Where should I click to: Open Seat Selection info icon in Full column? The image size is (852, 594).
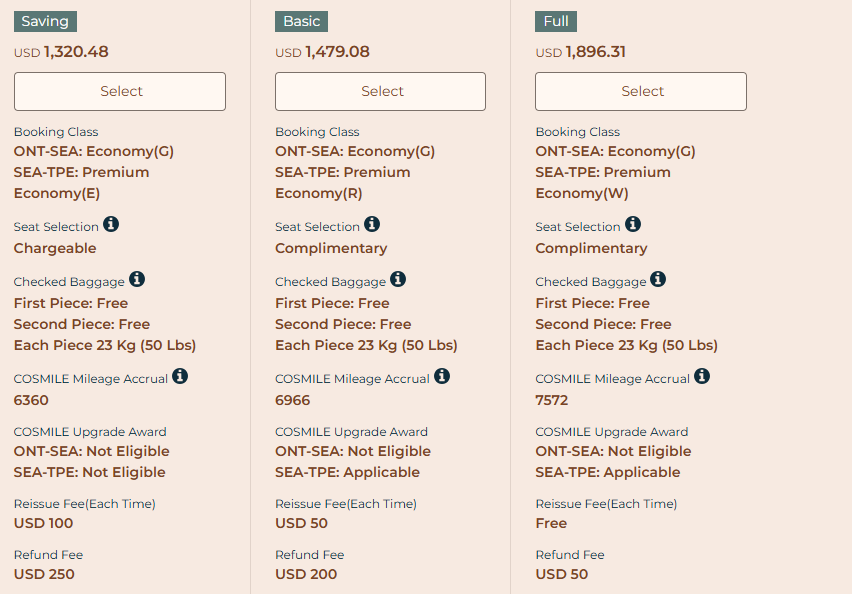pos(632,224)
